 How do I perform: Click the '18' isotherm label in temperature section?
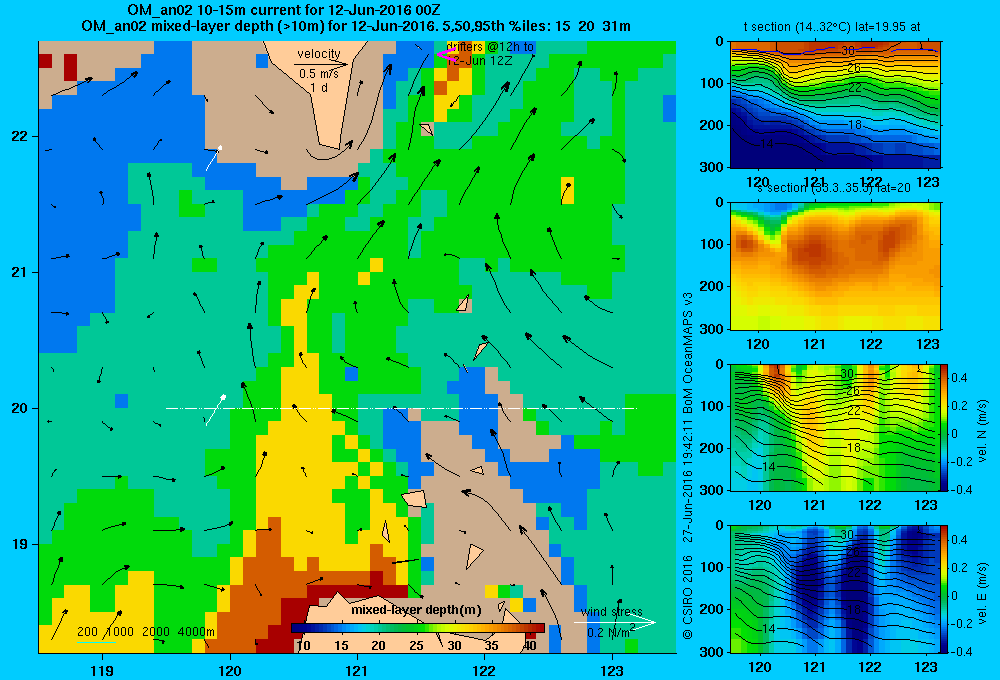pos(855,124)
